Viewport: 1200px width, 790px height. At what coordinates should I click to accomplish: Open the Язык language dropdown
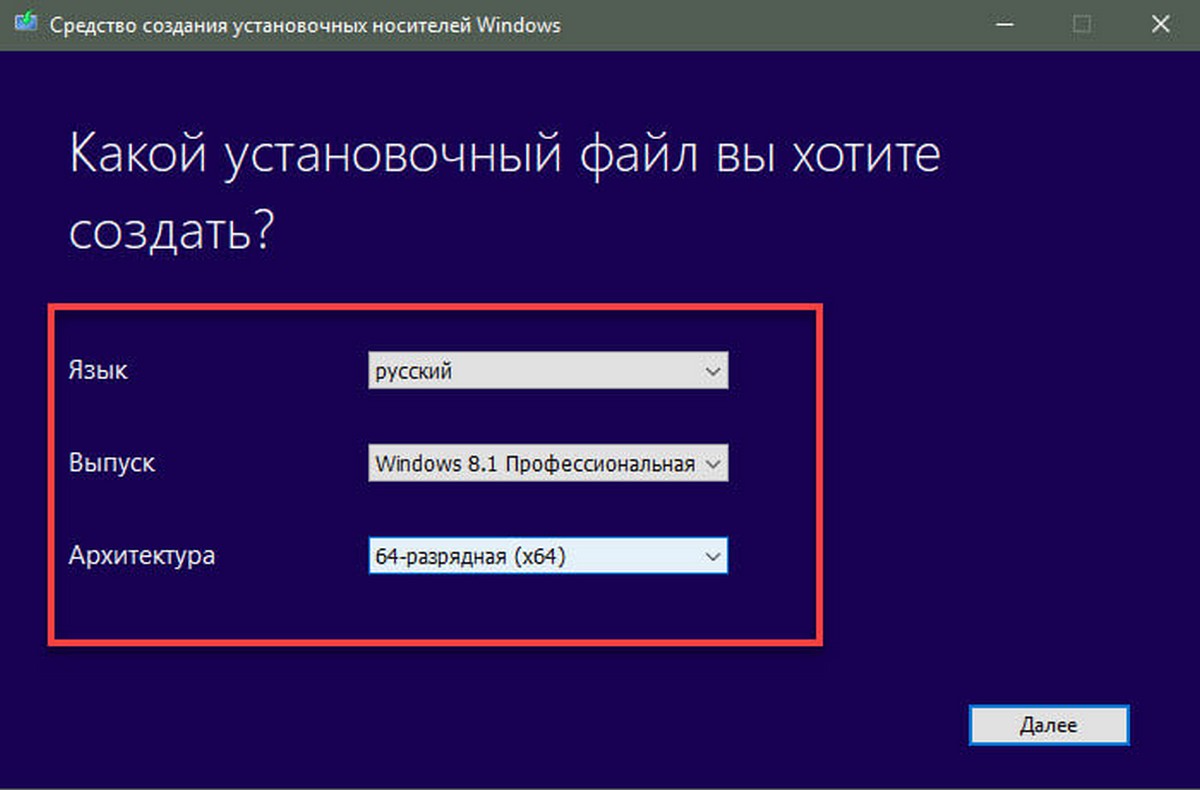(x=548, y=371)
